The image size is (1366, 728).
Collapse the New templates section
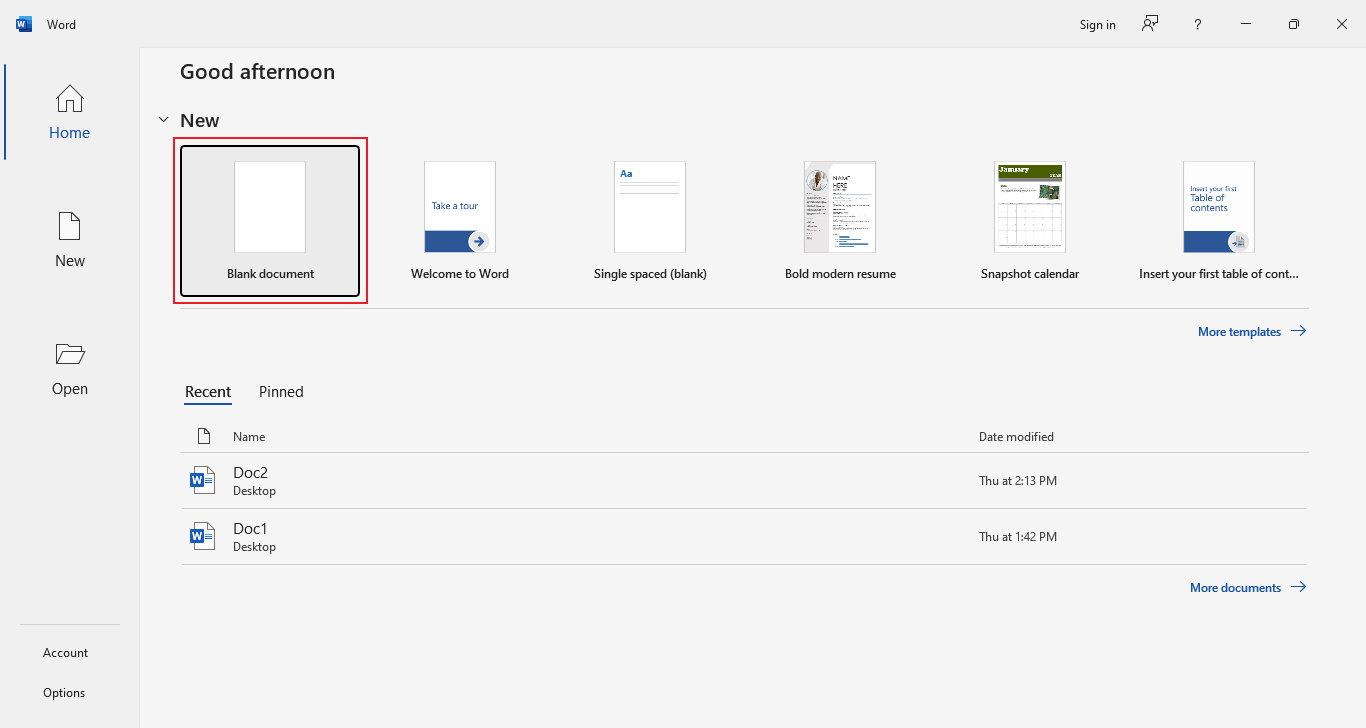coord(163,119)
